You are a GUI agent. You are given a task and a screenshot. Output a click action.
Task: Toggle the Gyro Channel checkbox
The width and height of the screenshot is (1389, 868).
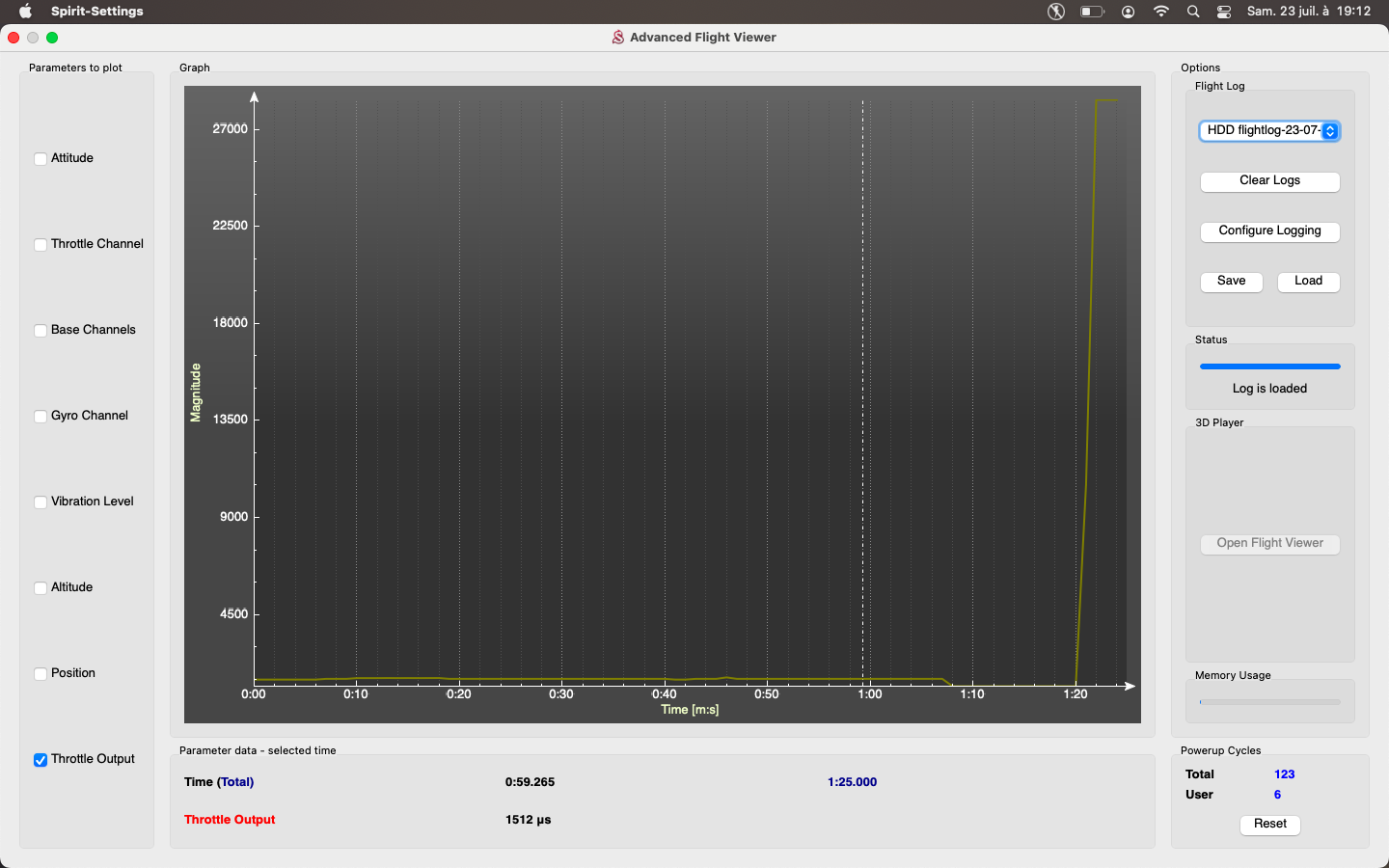click(41, 417)
